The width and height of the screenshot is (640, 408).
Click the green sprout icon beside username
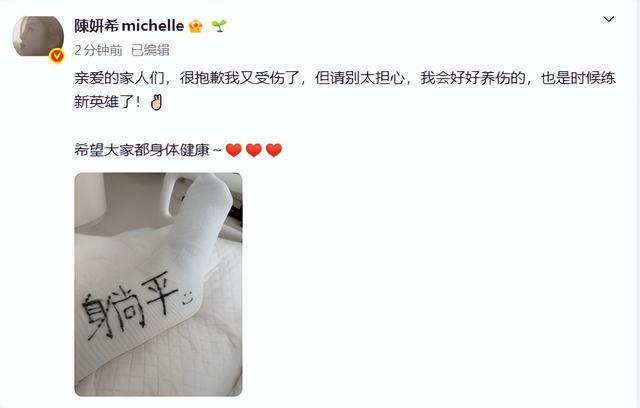(219, 26)
